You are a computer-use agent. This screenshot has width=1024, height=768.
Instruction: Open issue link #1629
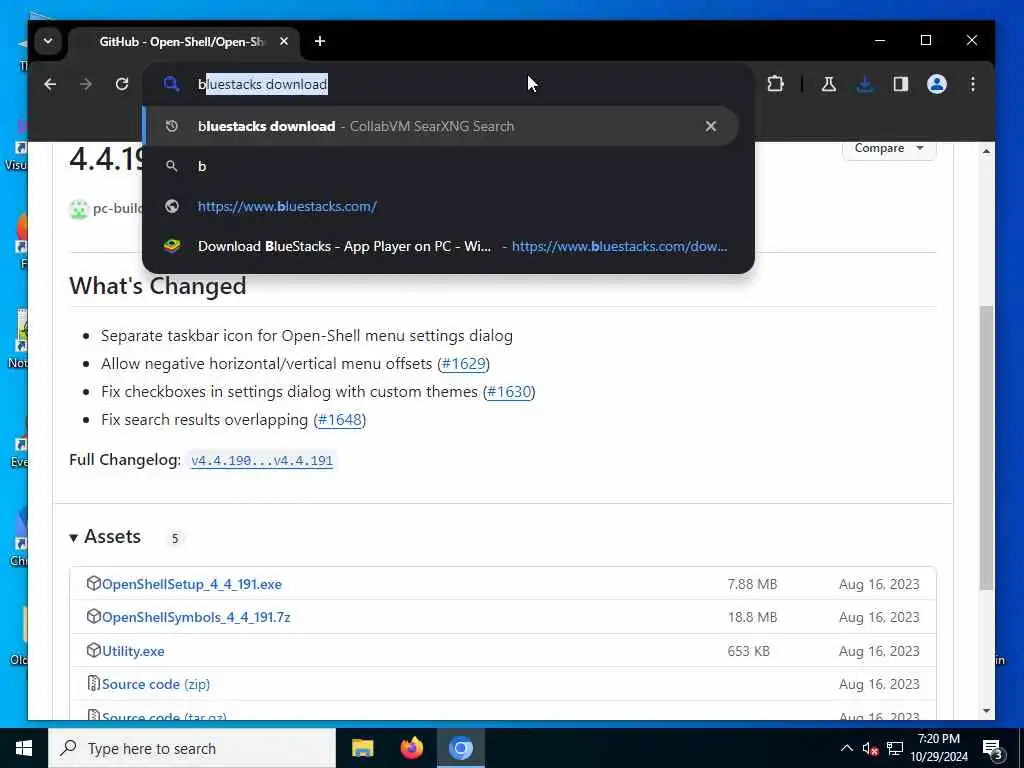pos(464,364)
